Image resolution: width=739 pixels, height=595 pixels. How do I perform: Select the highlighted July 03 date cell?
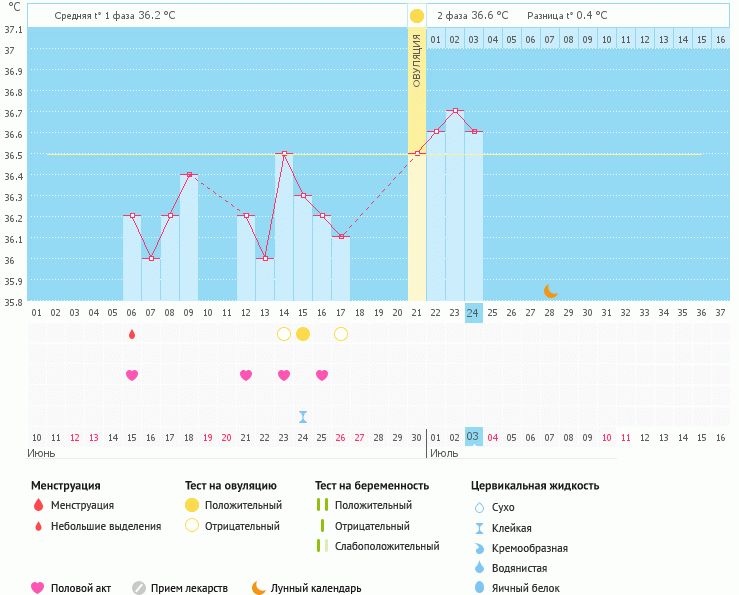(x=474, y=437)
